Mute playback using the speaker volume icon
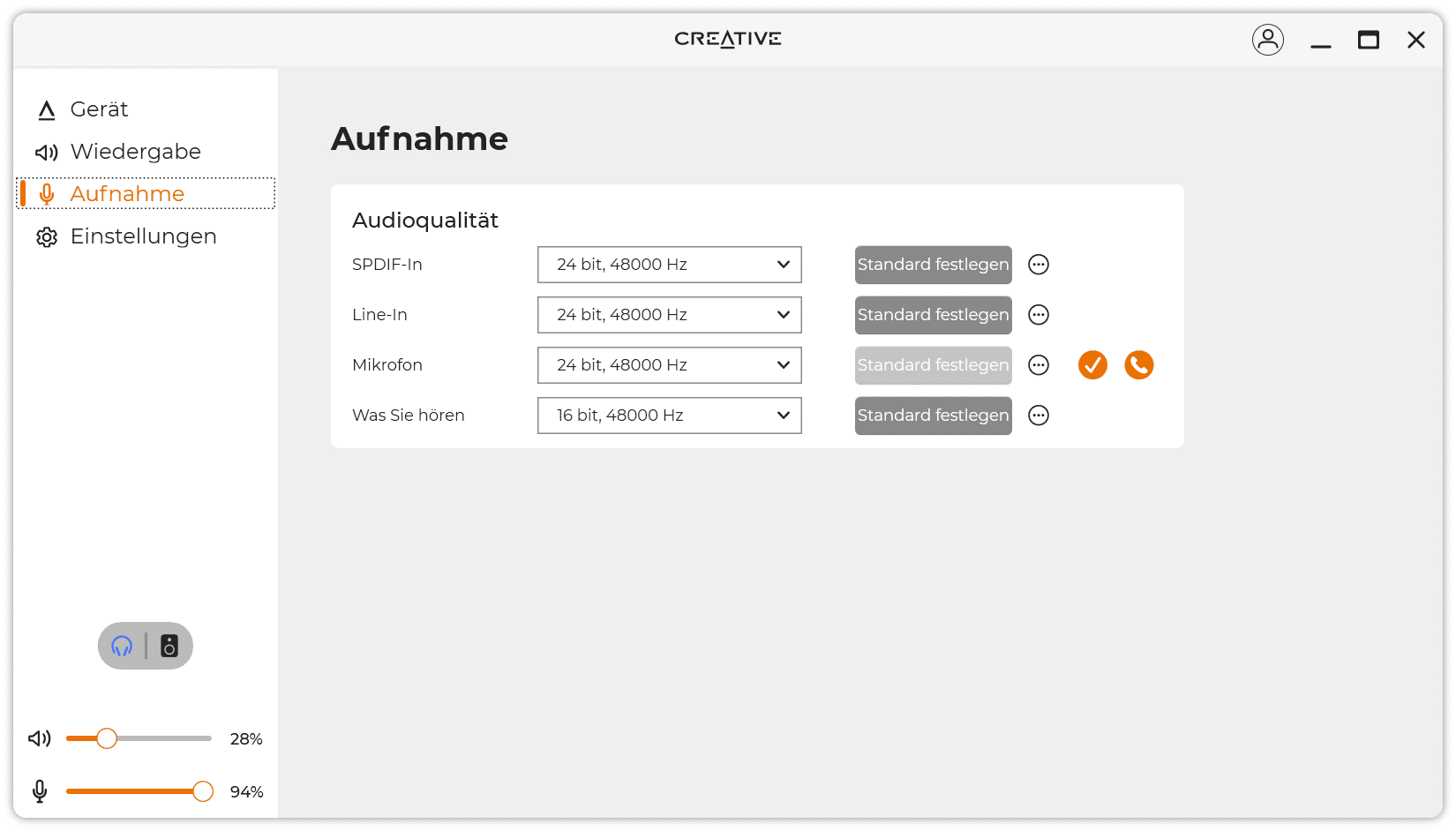Screen dimensions: 1456x831 (40, 738)
